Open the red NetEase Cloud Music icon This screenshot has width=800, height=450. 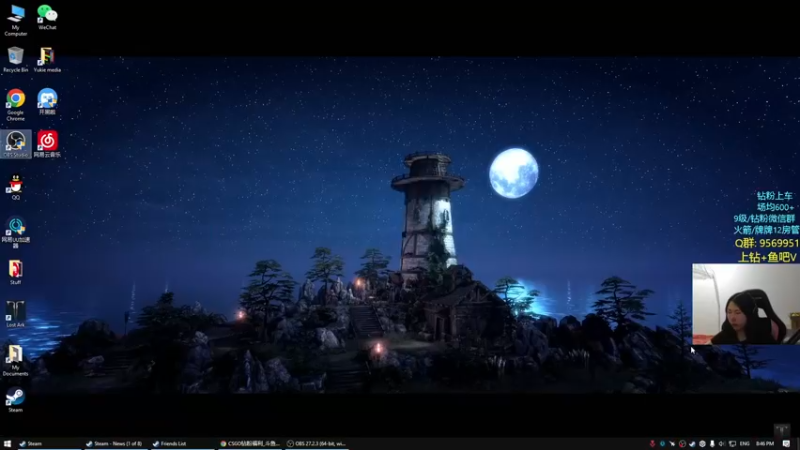tap(47, 144)
